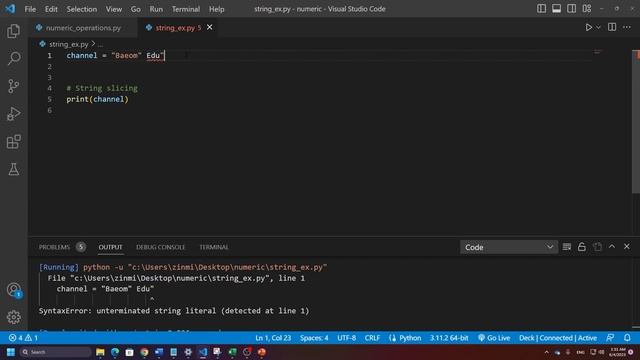Open the Help menu
The image size is (640, 360).
click(217, 9)
